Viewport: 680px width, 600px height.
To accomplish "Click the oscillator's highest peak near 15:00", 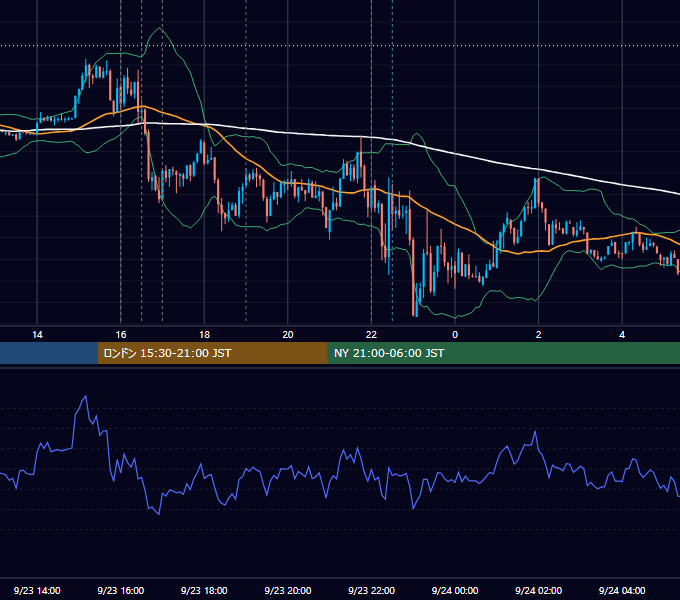I will [86, 396].
